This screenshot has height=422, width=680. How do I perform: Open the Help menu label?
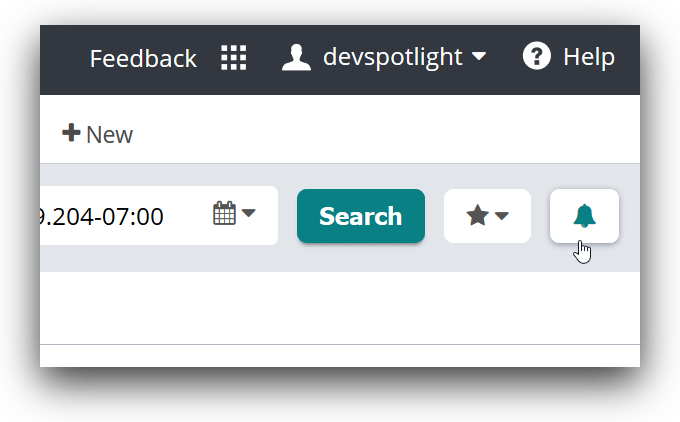[588, 57]
